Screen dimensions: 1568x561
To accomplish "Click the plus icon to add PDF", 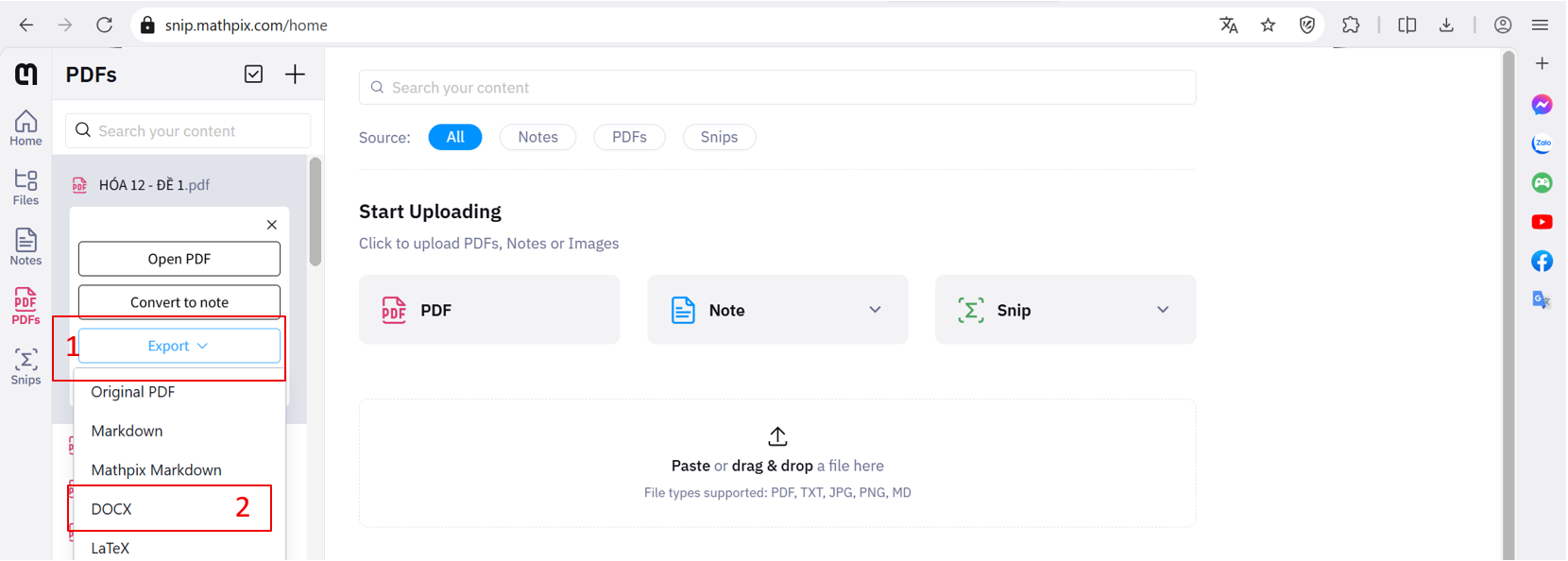I will [x=295, y=75].
